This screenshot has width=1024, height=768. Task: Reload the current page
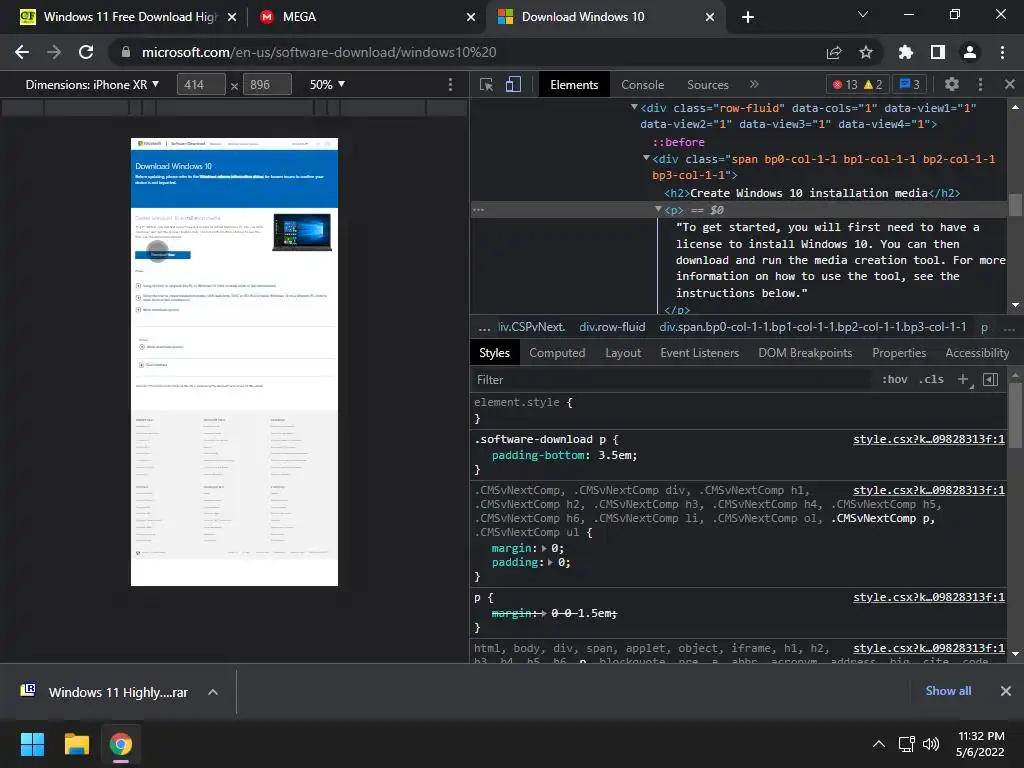tap(86, 52)
